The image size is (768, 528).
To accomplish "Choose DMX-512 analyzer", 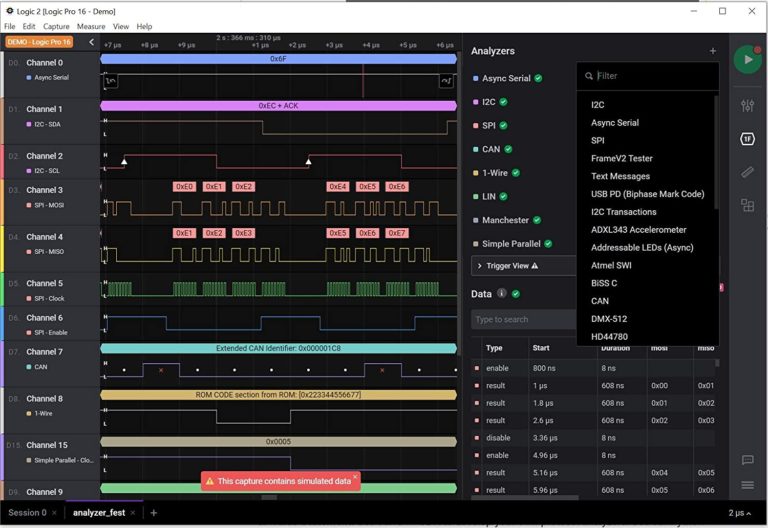I will click(609, 319).
